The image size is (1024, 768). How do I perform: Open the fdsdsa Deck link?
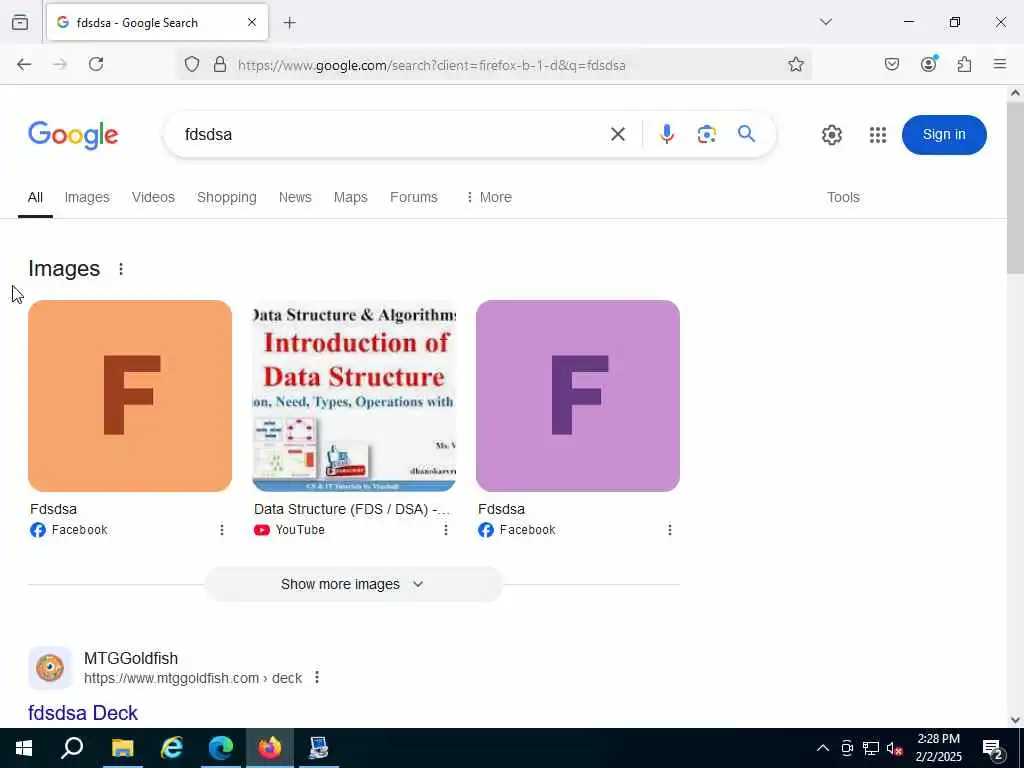pos(83,712)
